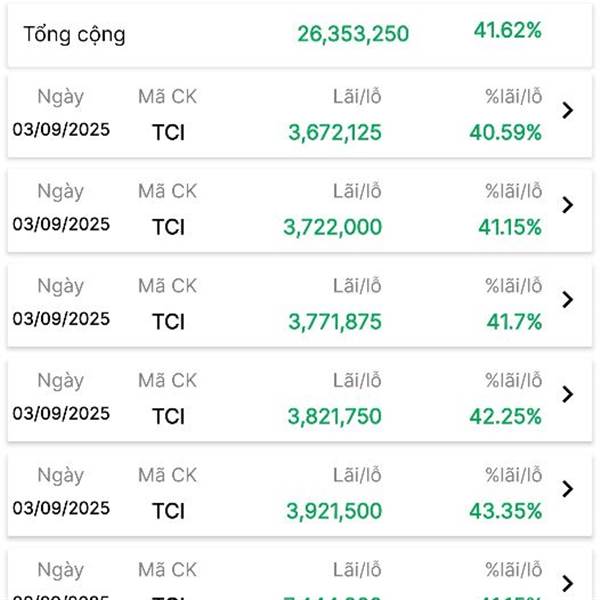Select total profit value 26,353,250
The width and height of the screenshot is (600, 600).
[x=353, y=34]
